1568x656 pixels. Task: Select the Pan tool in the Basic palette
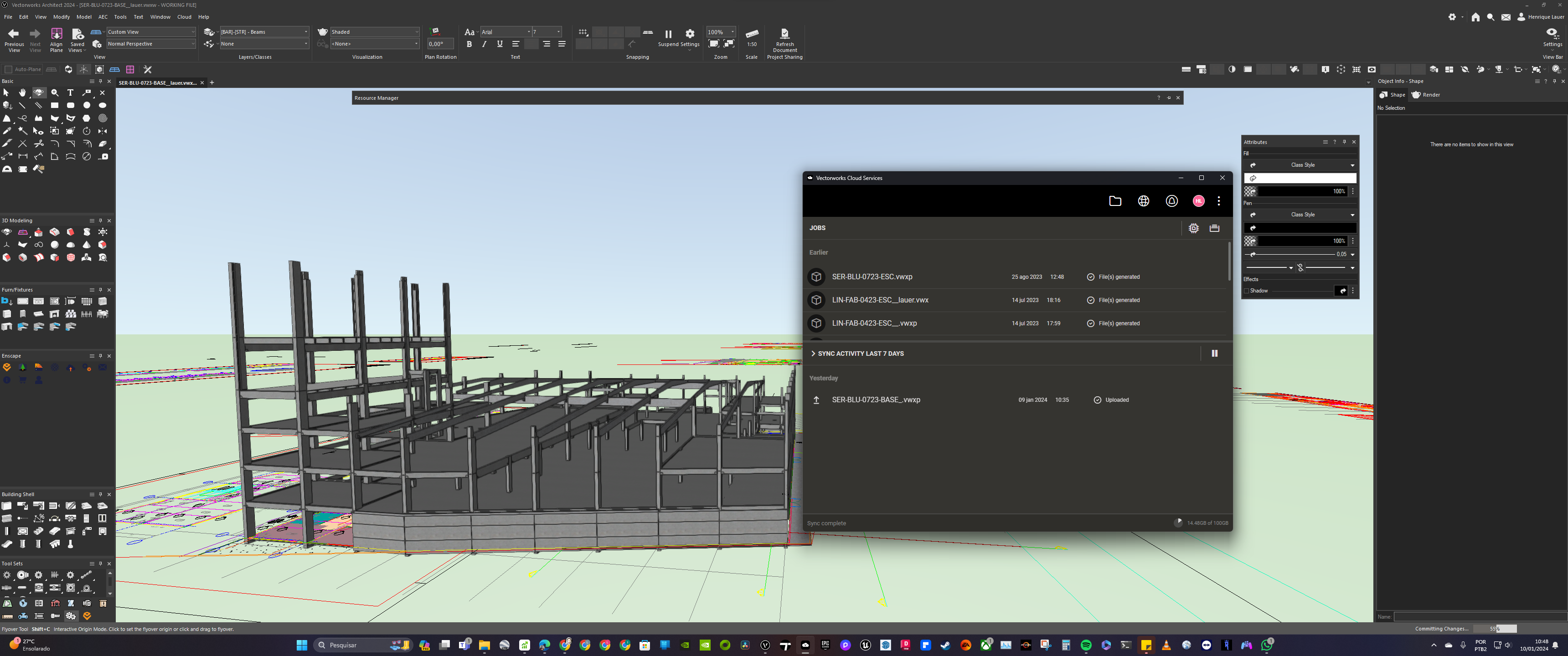point(22,92)
